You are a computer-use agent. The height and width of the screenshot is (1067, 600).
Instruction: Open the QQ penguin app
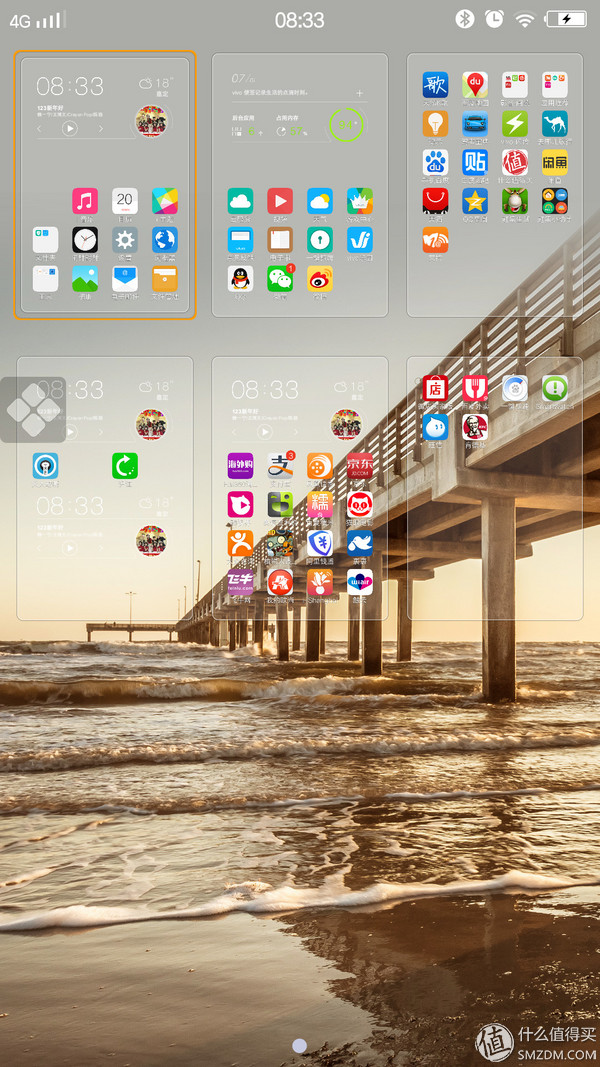coord(240,279)
